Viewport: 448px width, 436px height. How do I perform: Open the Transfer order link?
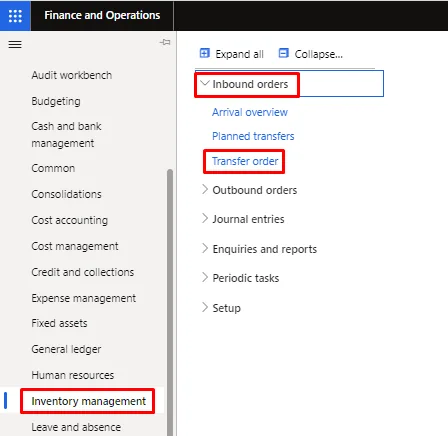click(245, 161)
